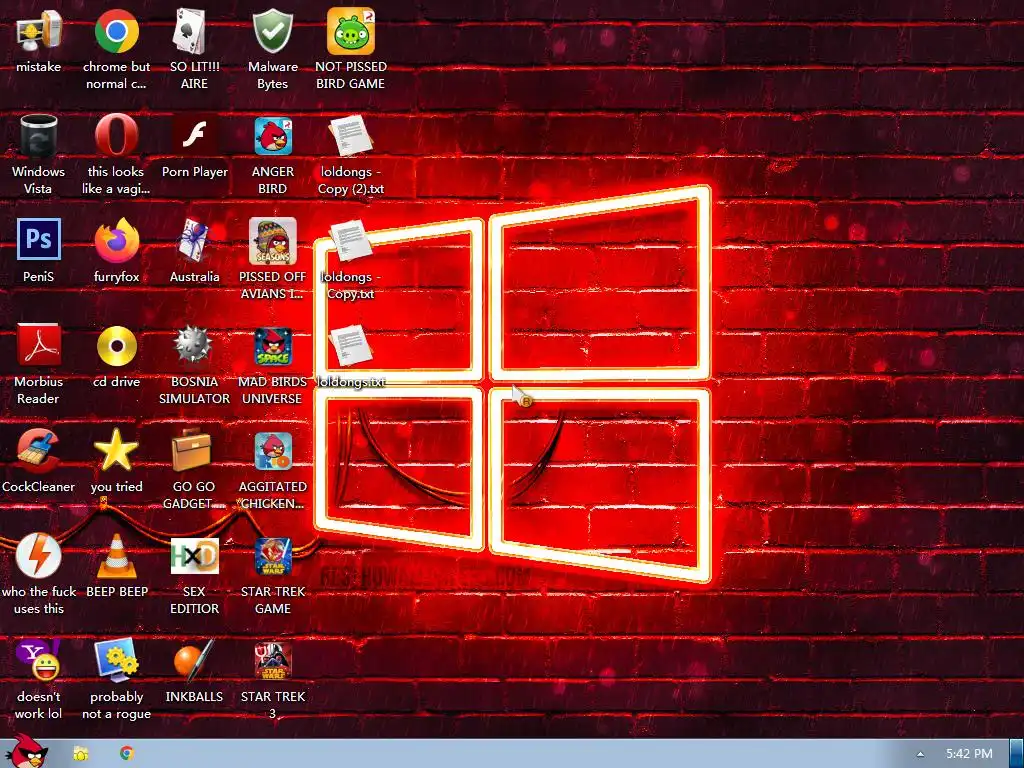This screenshot has width=1024, height=768.
Task: Open the 'probably not a rogue' gears icon
Action: [116, 660]
